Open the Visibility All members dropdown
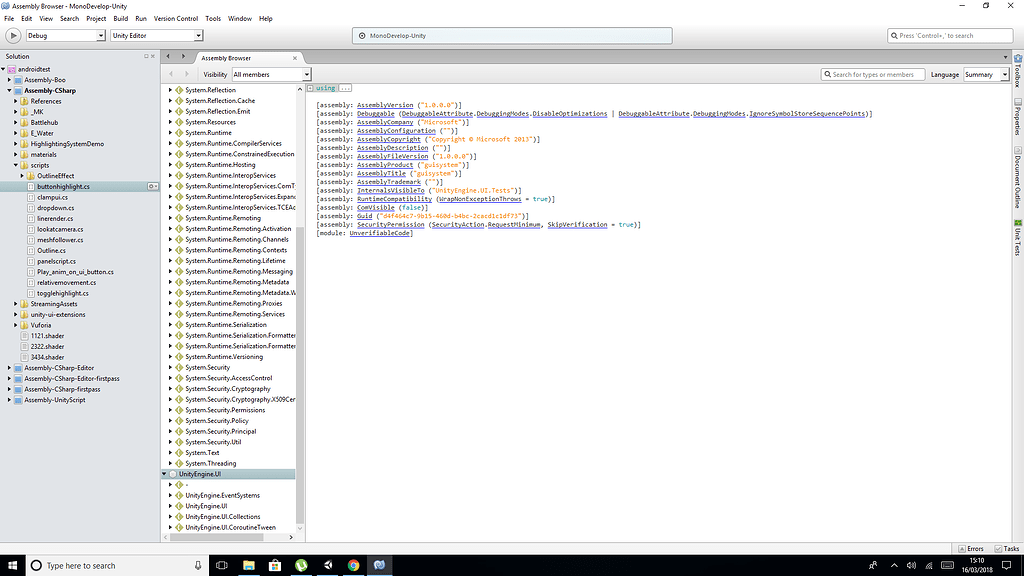Image resolution: width=1024 pixels, height=576 pixels. pos(271,74)
